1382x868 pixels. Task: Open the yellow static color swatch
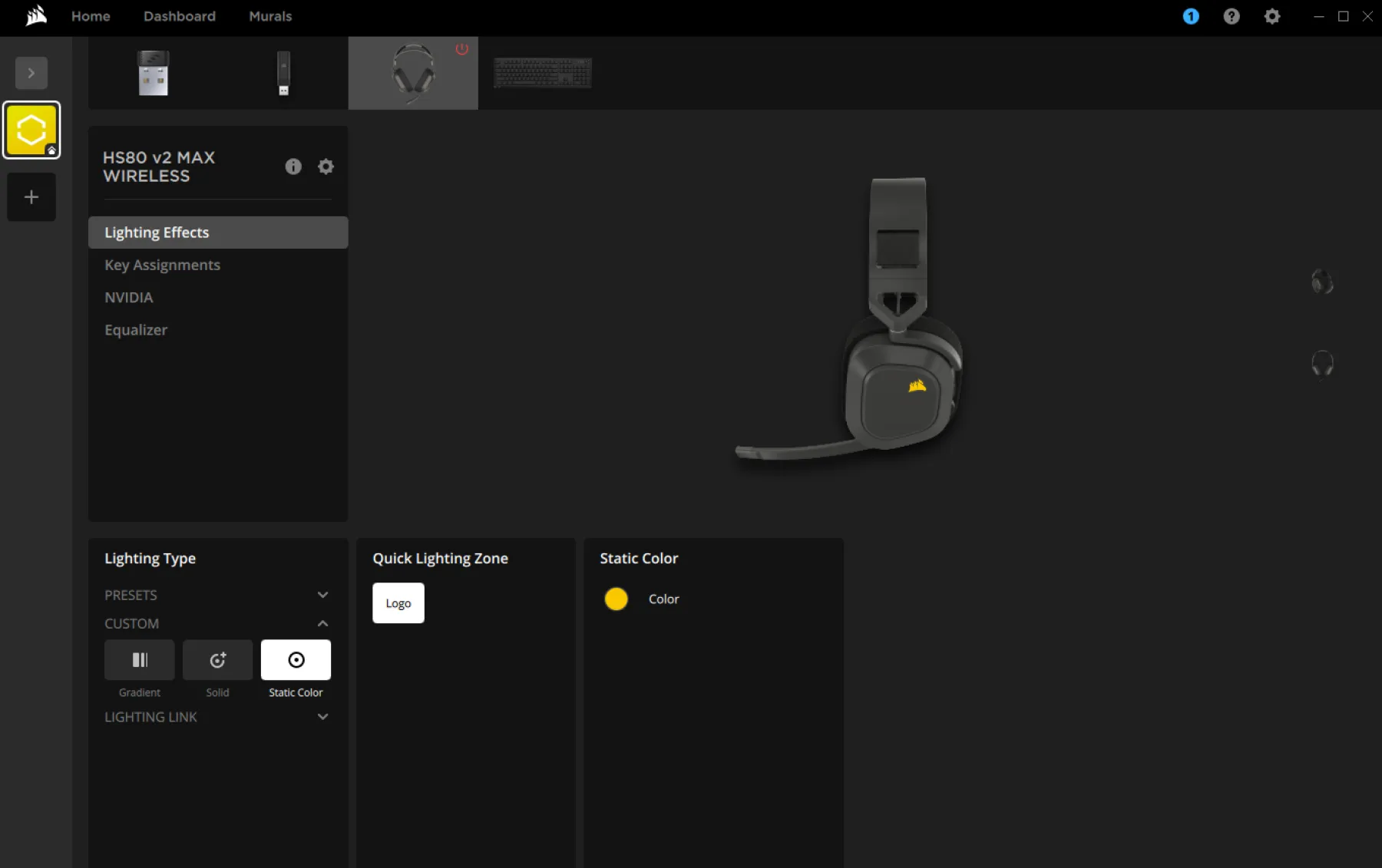click(x=616, y=599)
